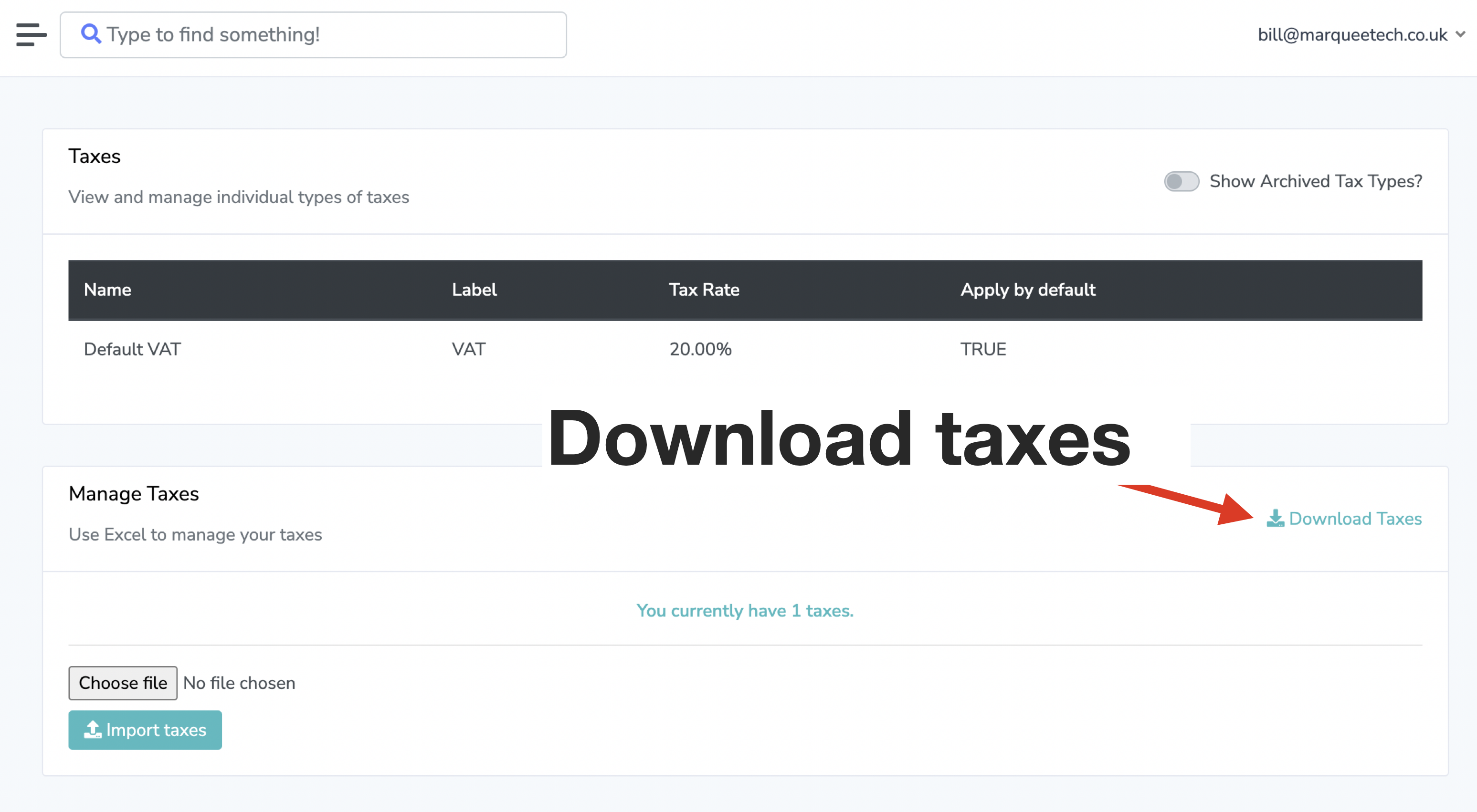The width and height of the screenshot is (1477, 812).
Task: Click the Manage Taxes heading
Action: (134, 493)
